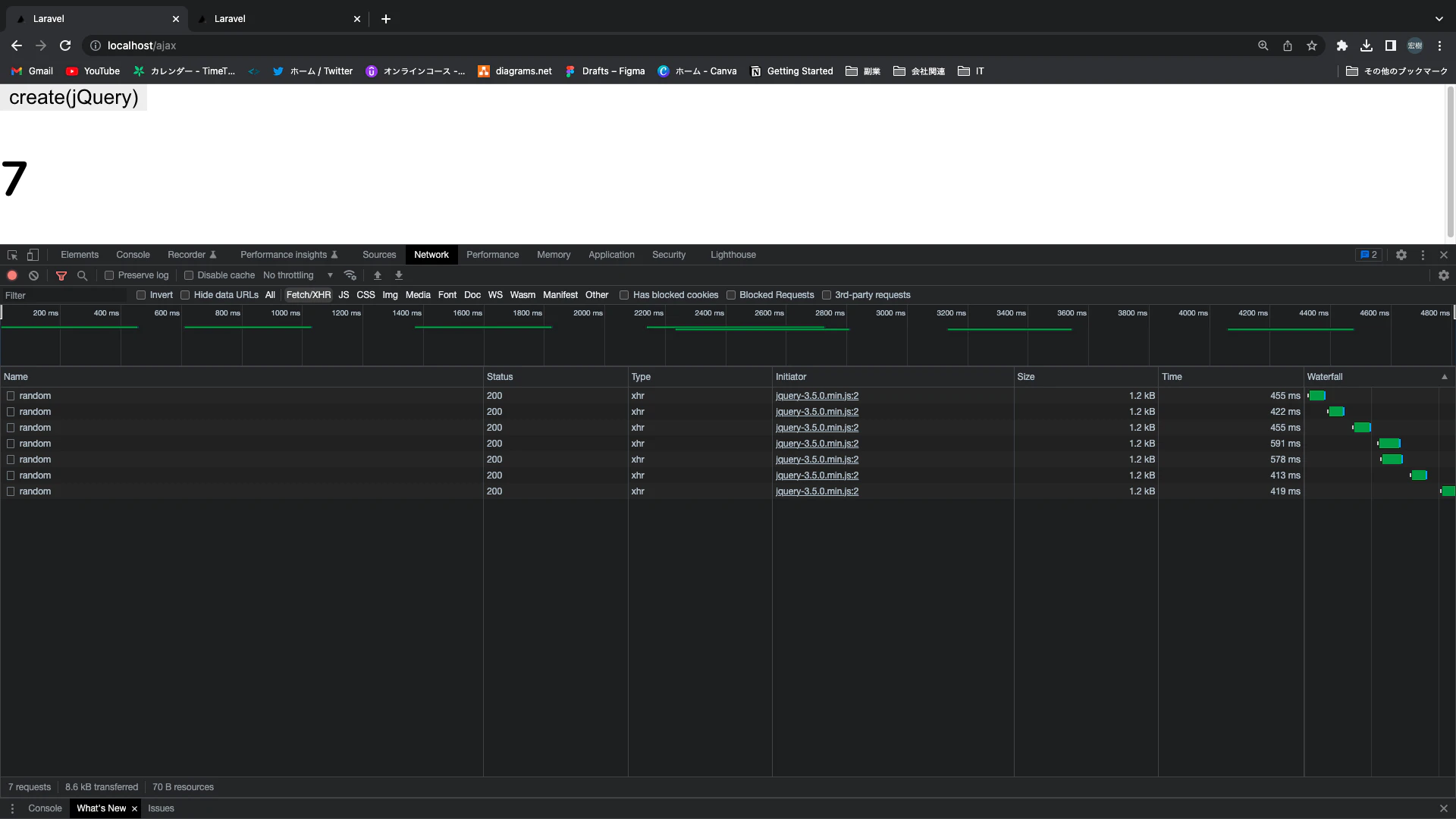Check Has blocked cookies checkbox
The height and width of the screenshot is (819, 1456).
point(624,296)
